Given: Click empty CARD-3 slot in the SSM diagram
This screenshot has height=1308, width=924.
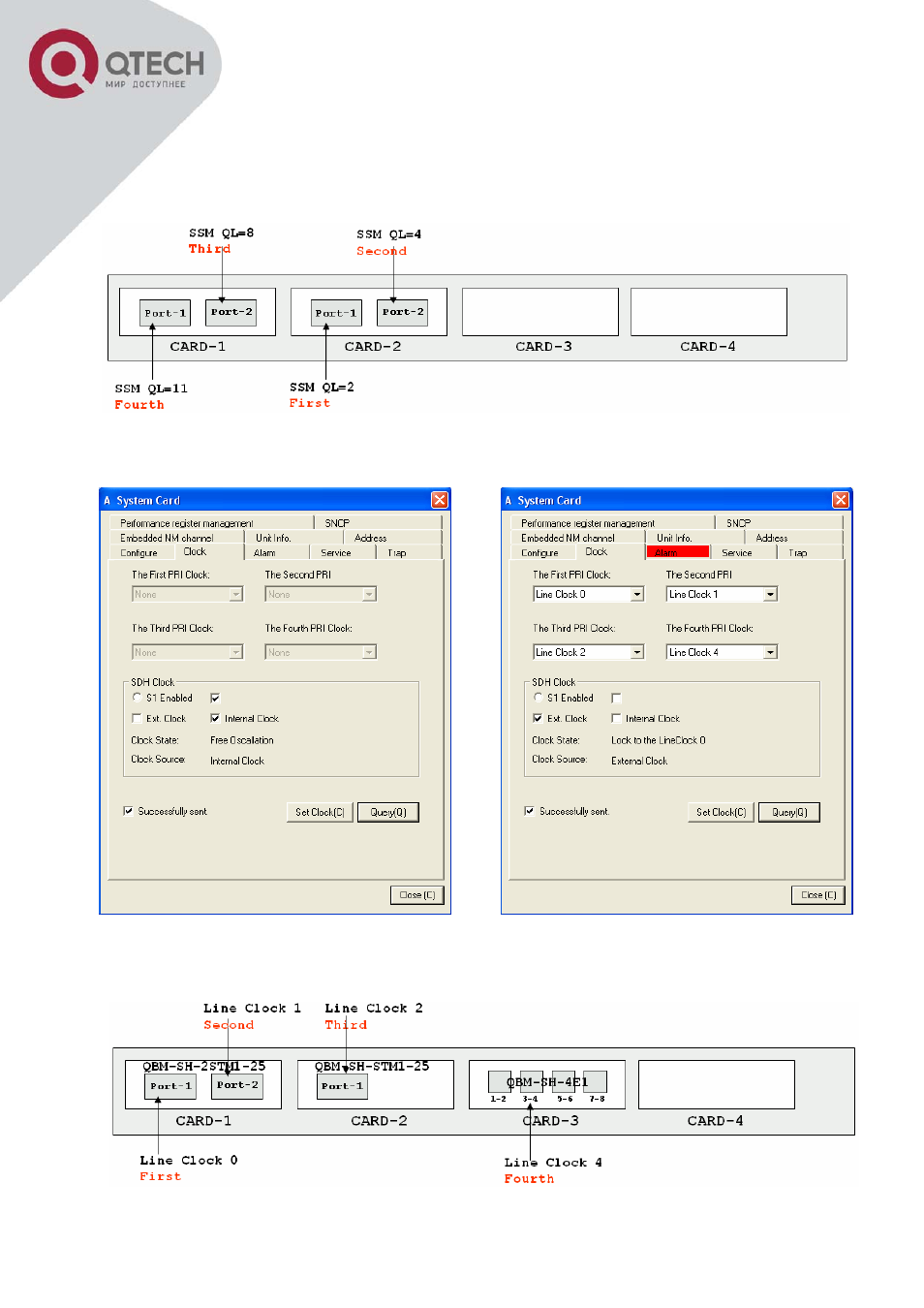Looking at the screenshot, I should tap(540, 312).
